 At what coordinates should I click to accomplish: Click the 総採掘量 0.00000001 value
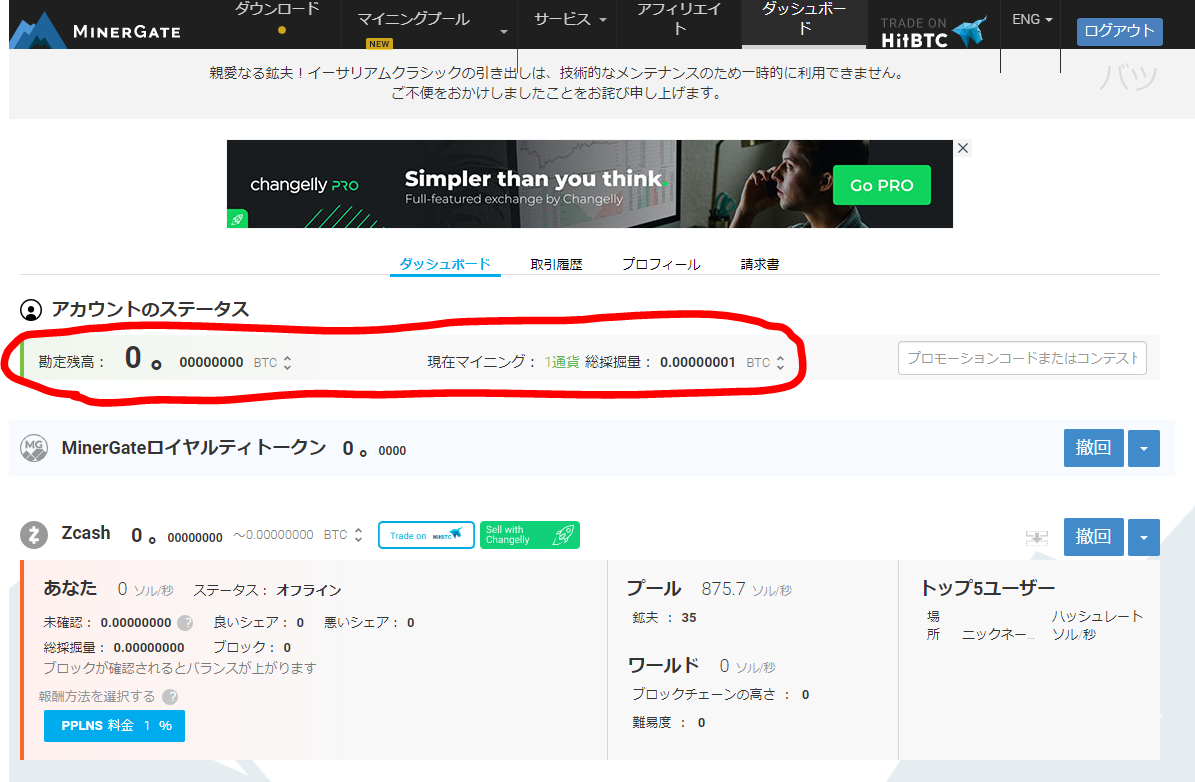pyautogui.click(x=697, y=363)
